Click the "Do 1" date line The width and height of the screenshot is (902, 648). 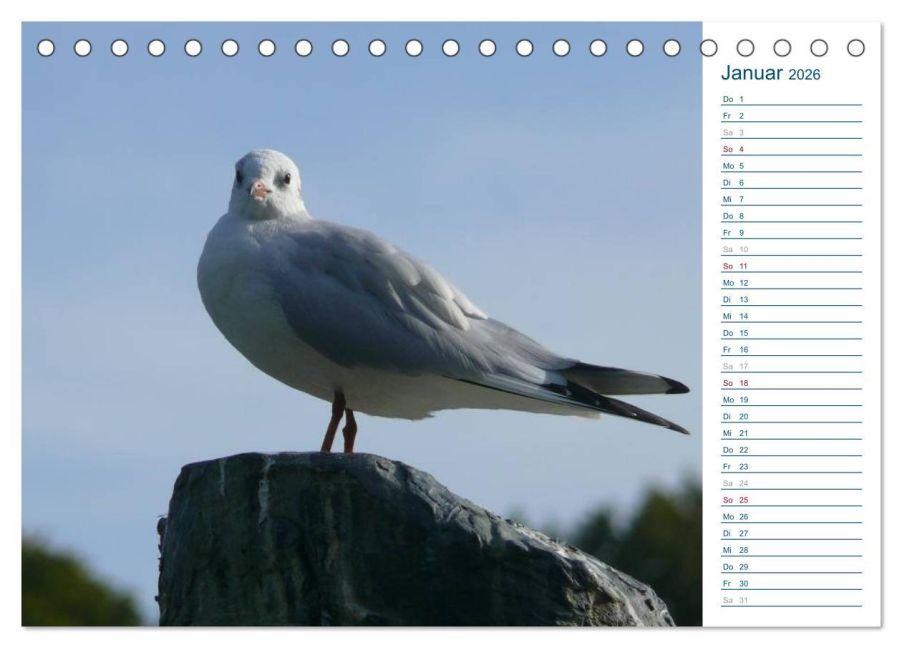tap(790, 99)
